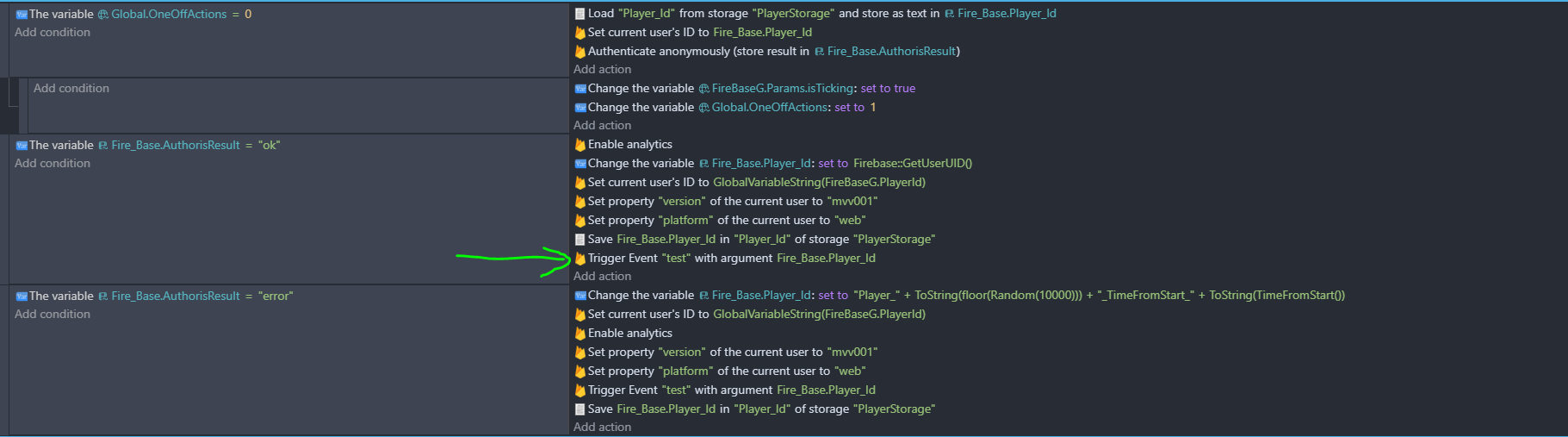This screenshot has width=1568, height=437.
Task: Click Add condition in the empty sub-event
Action: (x=71, y=89)
